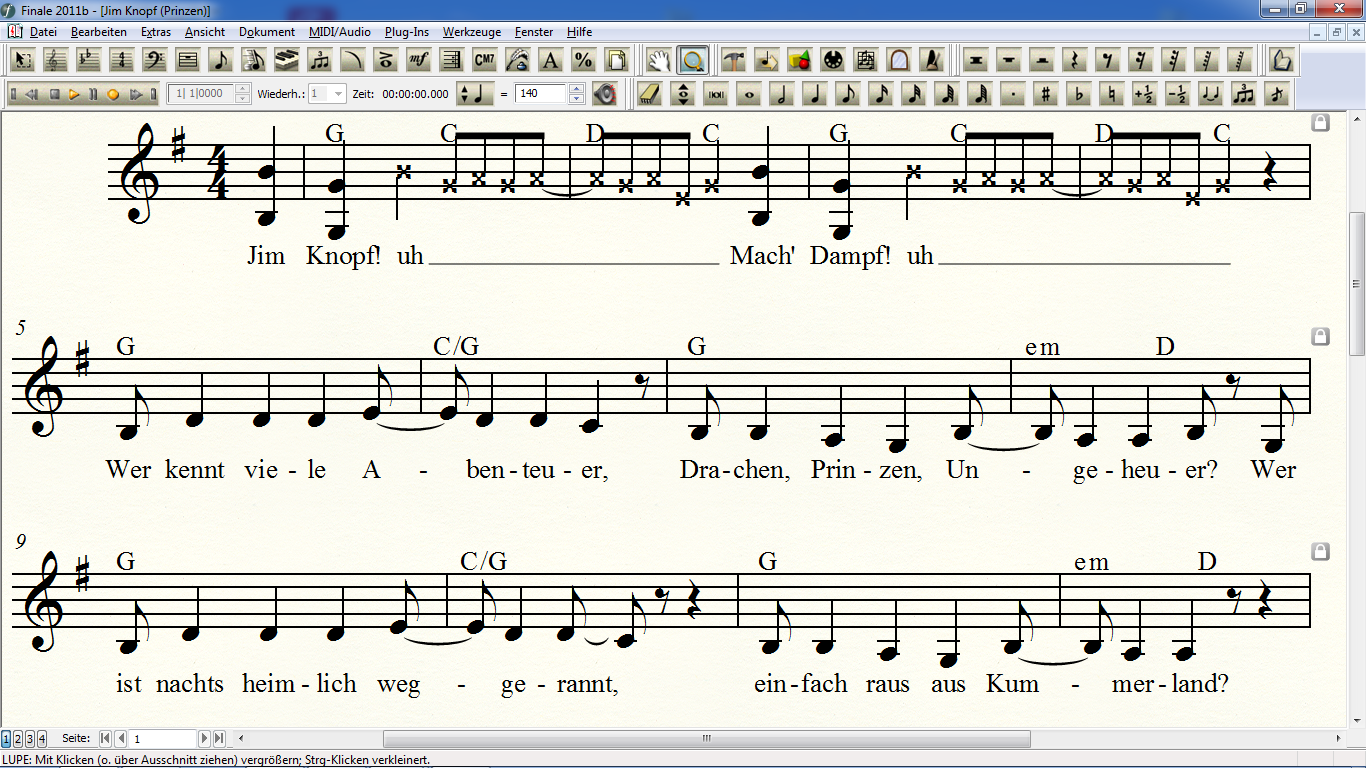Open the Datei menu
Image resolution: width=1366 pixels, height=768 pixels.
43,32
